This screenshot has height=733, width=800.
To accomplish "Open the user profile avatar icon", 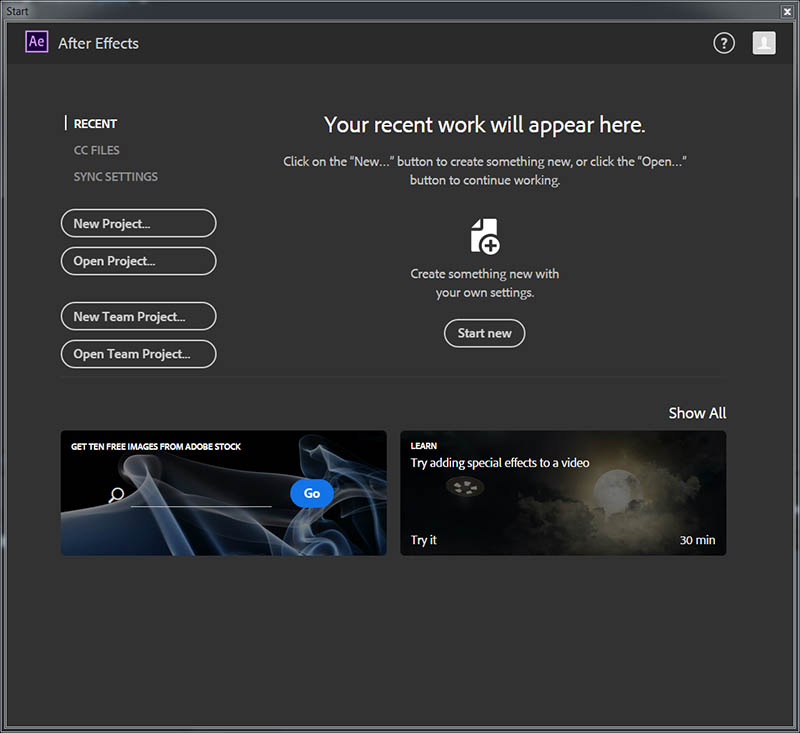I will click(x=764, y=43).
